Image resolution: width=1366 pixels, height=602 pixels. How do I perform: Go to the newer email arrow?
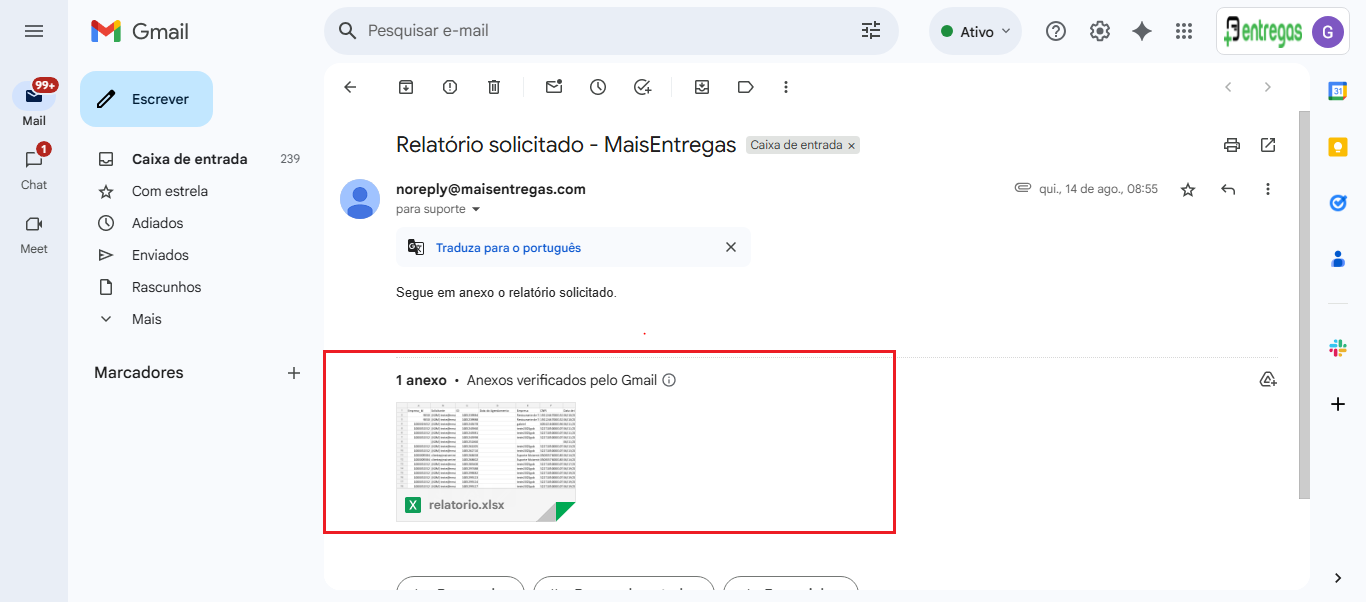click(x=1228, y=87)
